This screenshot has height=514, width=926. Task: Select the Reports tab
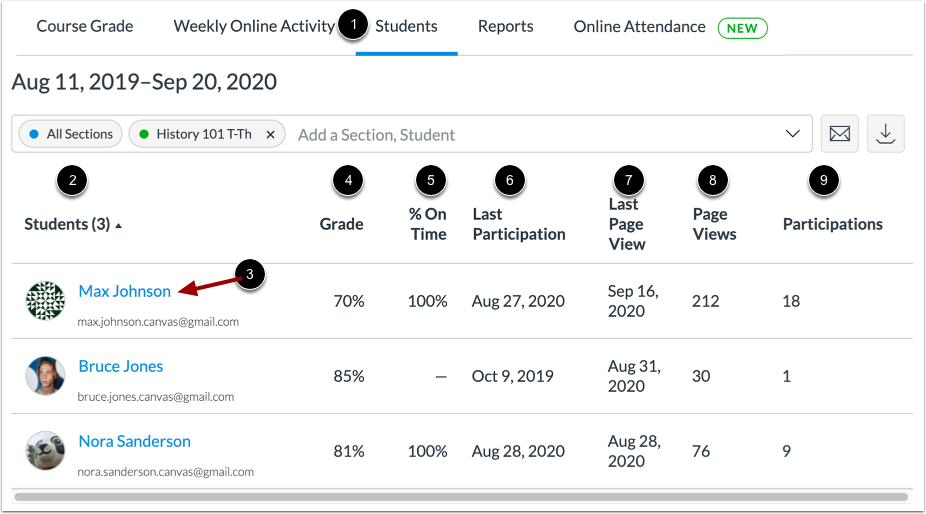tap(505, 27)
